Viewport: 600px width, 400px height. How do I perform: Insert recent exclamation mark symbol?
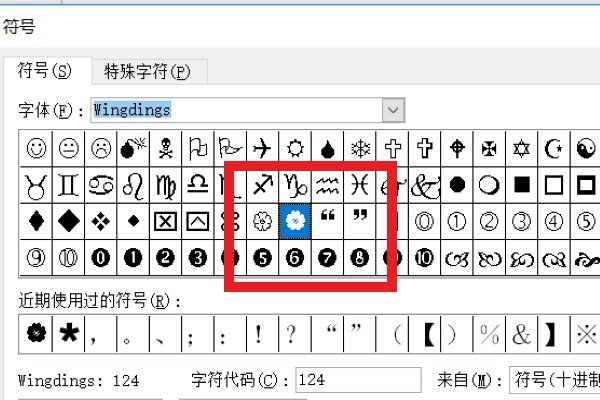262,334
